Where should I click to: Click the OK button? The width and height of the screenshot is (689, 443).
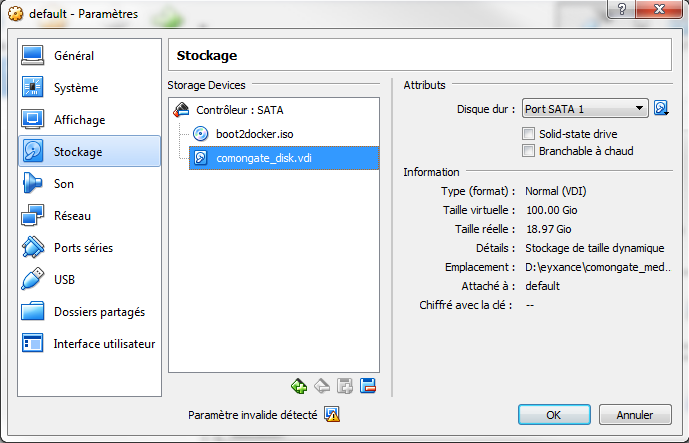554,415
